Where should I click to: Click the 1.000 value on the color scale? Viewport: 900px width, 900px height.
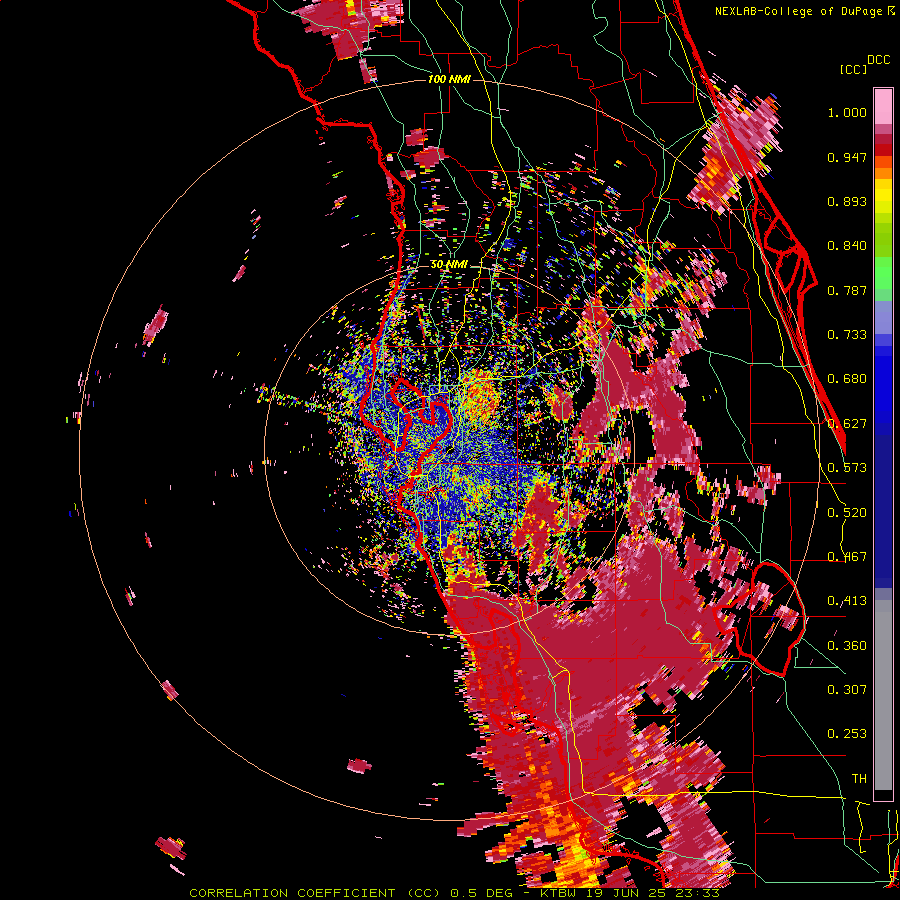click(x=847, y=112)
